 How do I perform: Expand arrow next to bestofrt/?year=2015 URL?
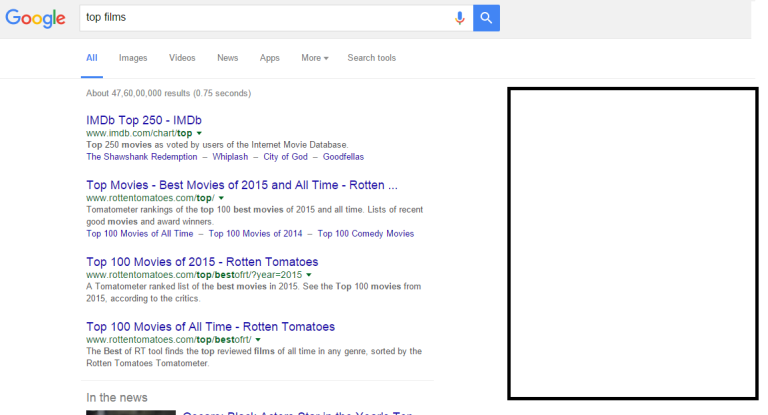point(309,275)
